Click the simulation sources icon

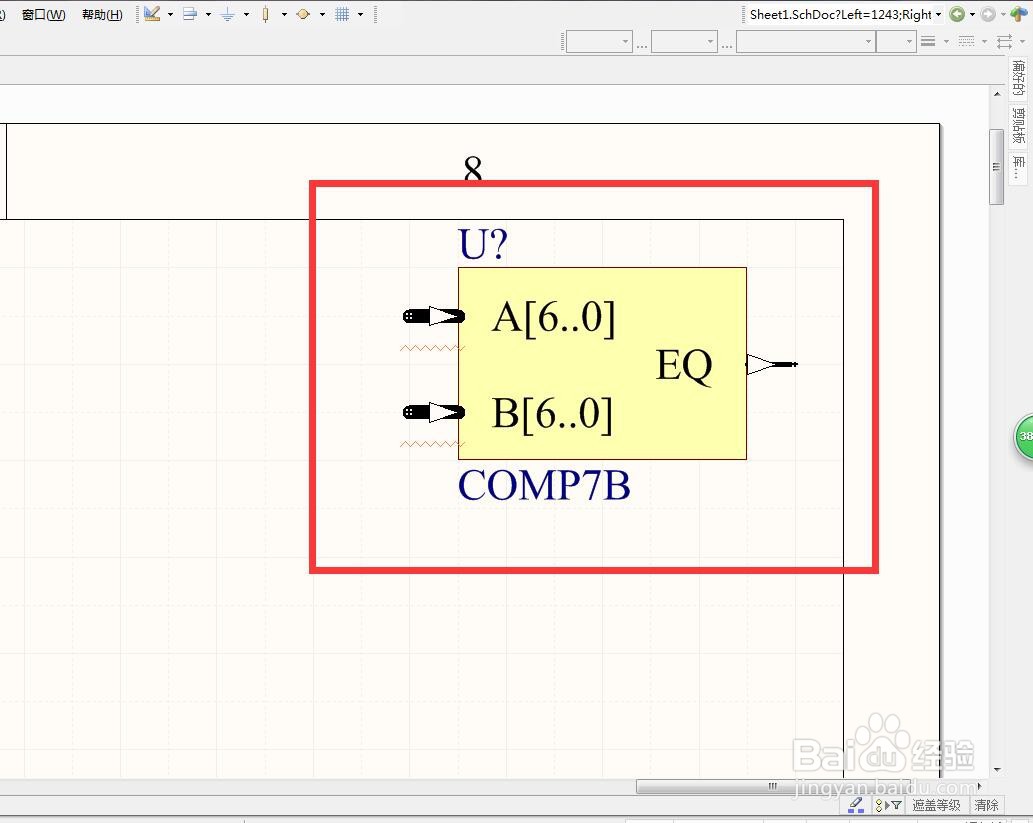[303, 14]
